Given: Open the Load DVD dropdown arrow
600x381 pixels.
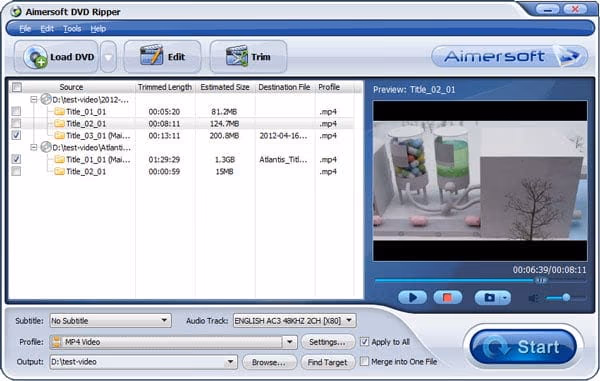Looking at the screenshot, I should (108, 57).
